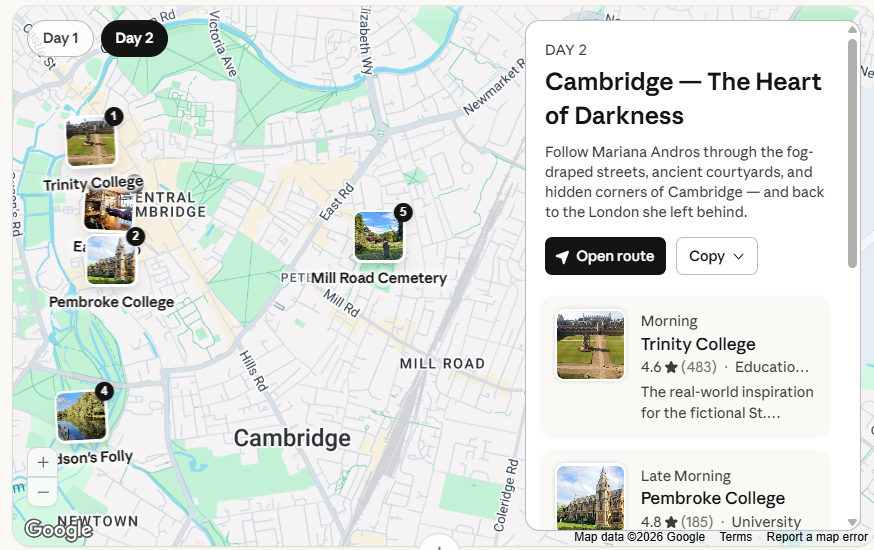The image size is (874, 550).
Task: Open Pembroke College thumbnail in list
Action: tap(590, 497)
